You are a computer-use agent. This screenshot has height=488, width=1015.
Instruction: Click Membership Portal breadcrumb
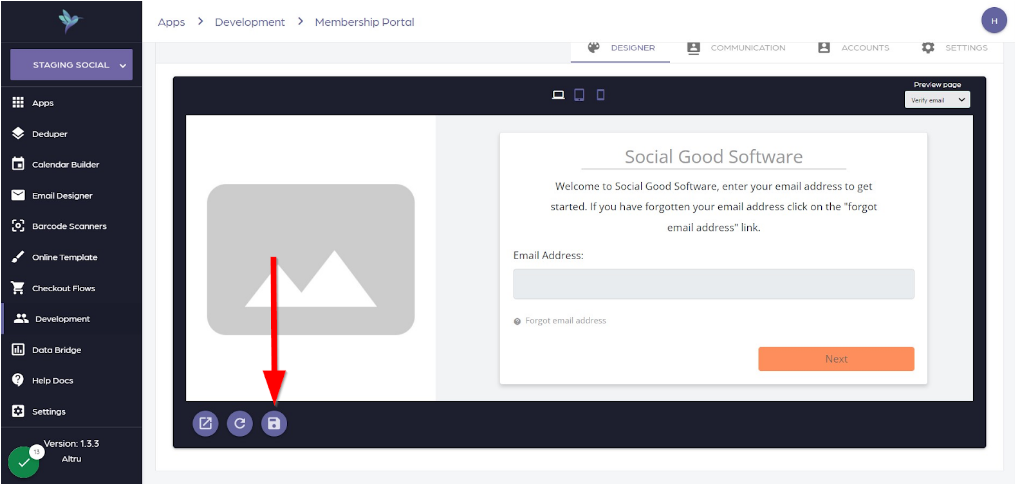click(x=364, y=22)
